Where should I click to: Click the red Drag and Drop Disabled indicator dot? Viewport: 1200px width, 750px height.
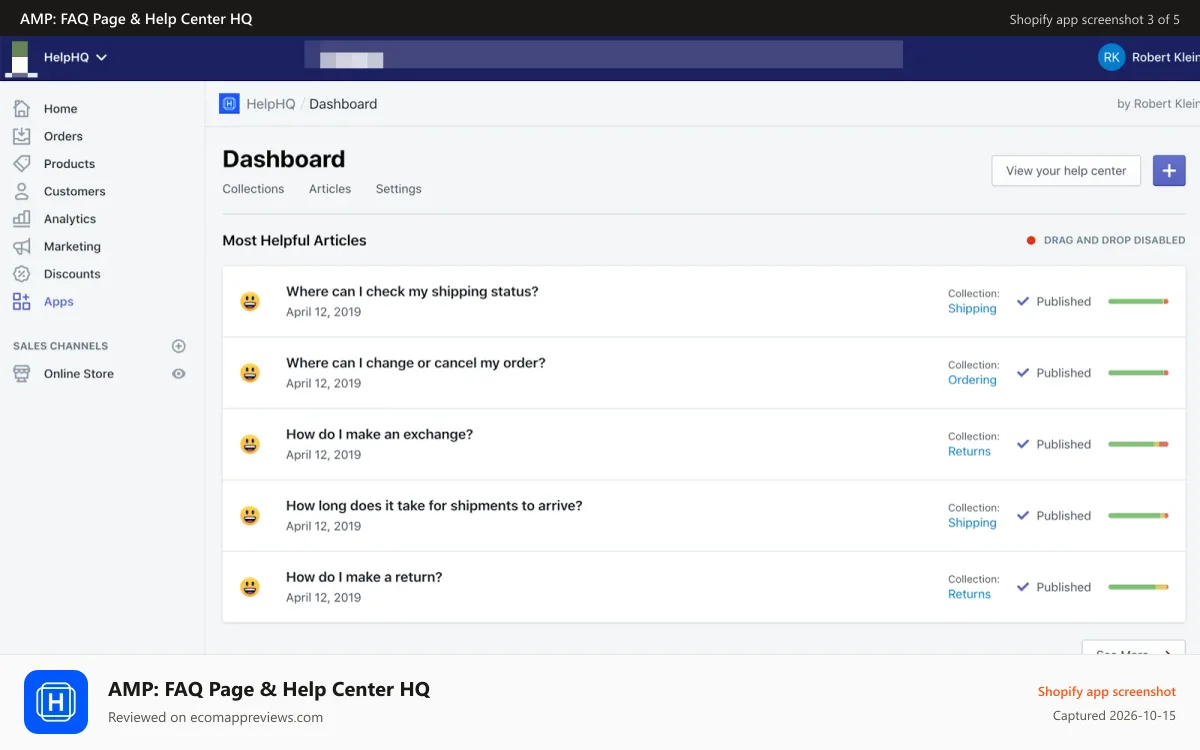[x=1031, y=240]
